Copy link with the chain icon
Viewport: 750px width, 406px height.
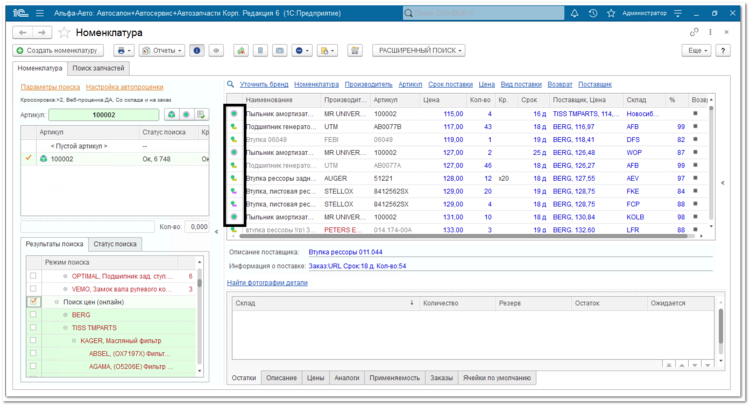(x=694, y=32)
